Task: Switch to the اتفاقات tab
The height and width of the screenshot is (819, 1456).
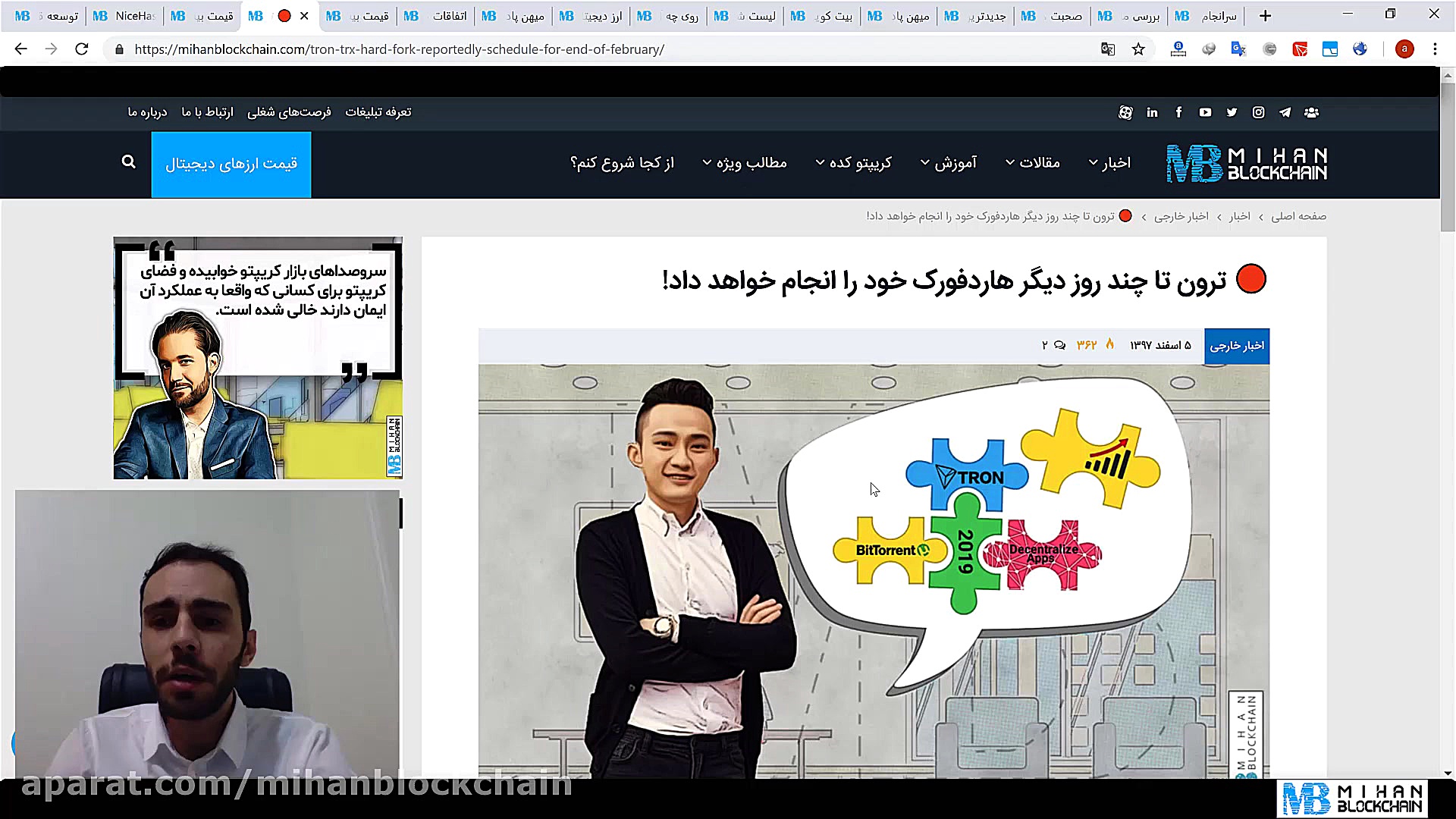Action: [437, 16]
